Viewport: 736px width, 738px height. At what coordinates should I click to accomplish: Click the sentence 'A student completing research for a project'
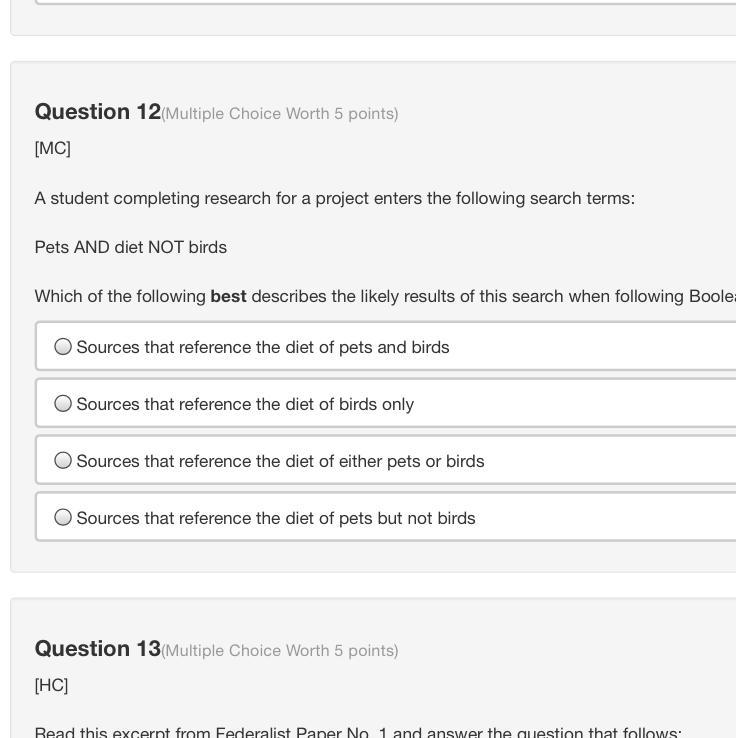[335, 198]
